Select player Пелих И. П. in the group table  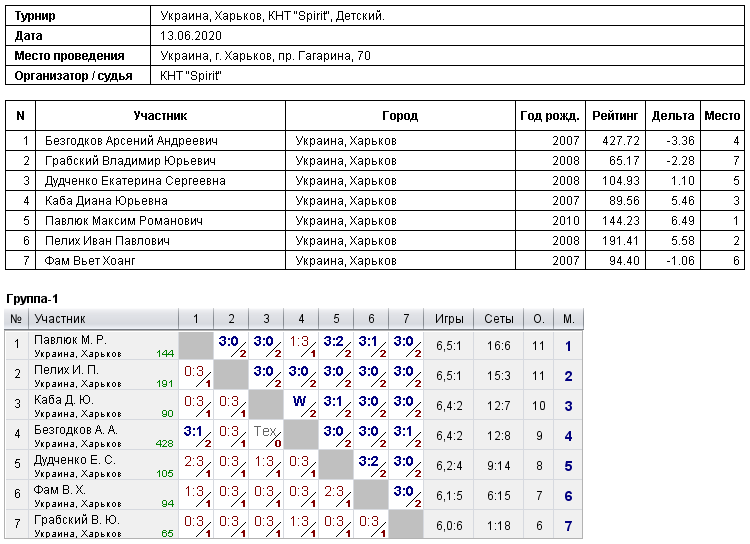click(66, 370)
